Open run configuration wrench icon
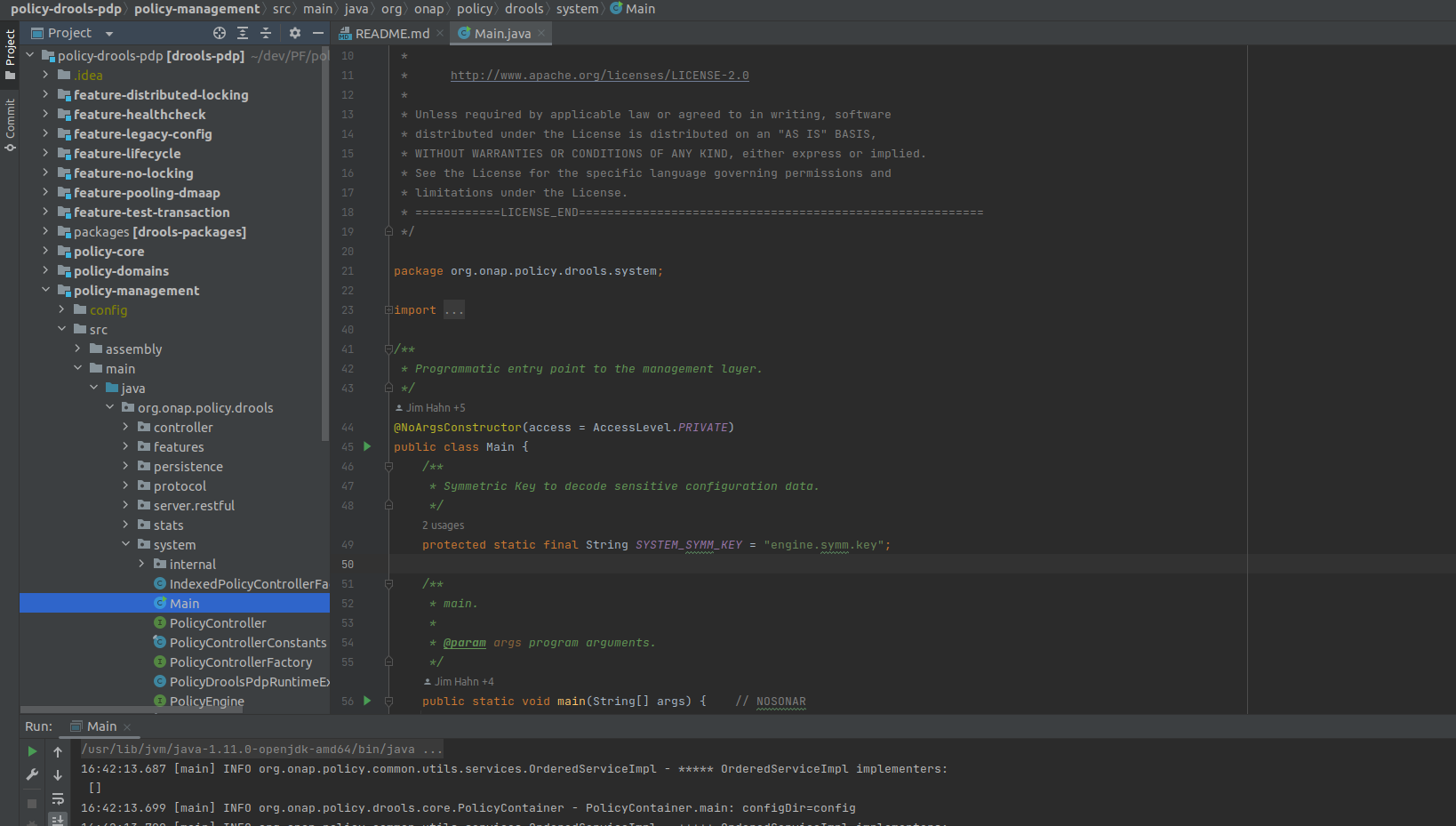 pos(32,774)
